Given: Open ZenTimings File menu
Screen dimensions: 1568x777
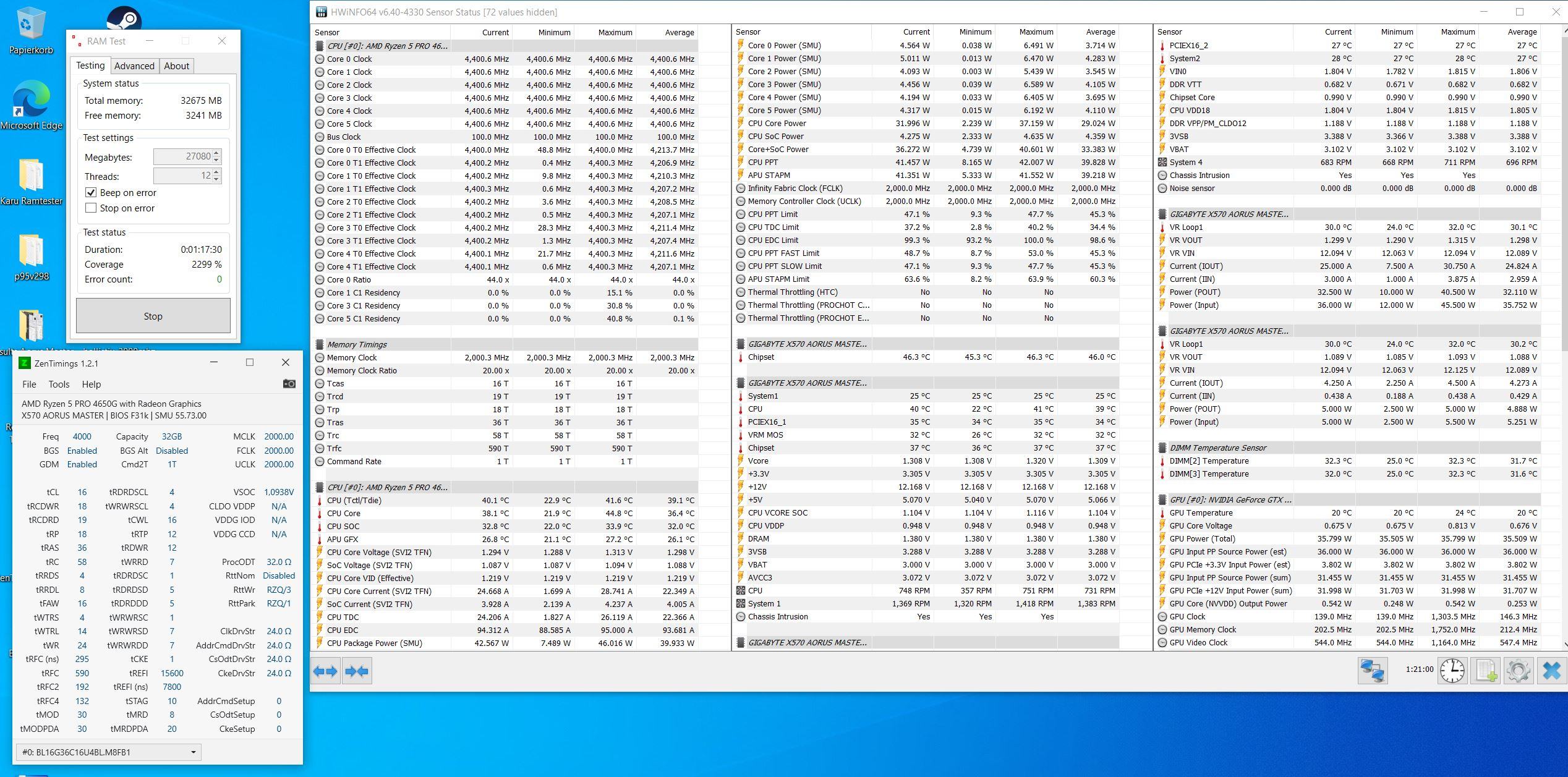Looking at the screenshot, I should coord(29,384).
